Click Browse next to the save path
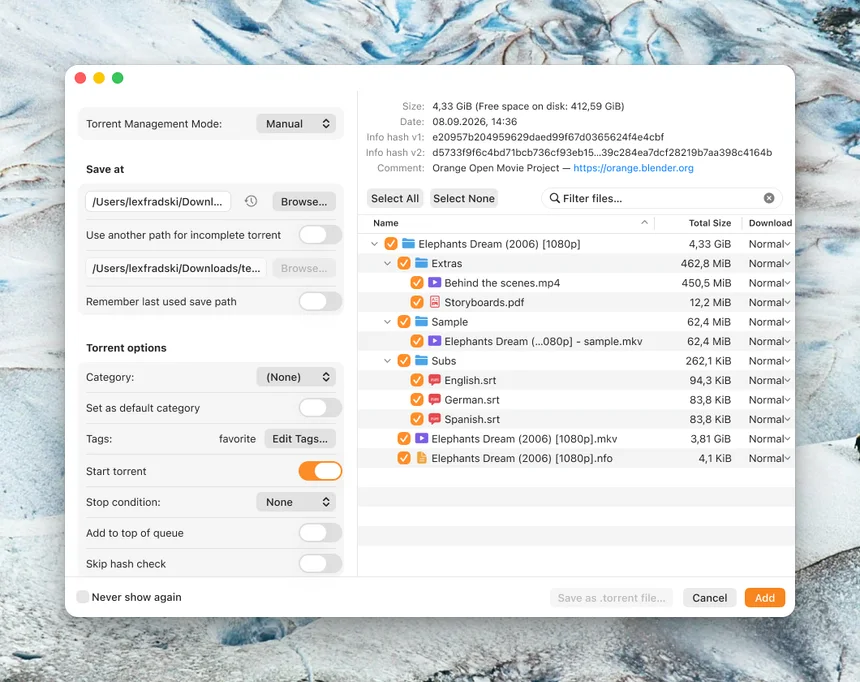 tap(304, 201)
